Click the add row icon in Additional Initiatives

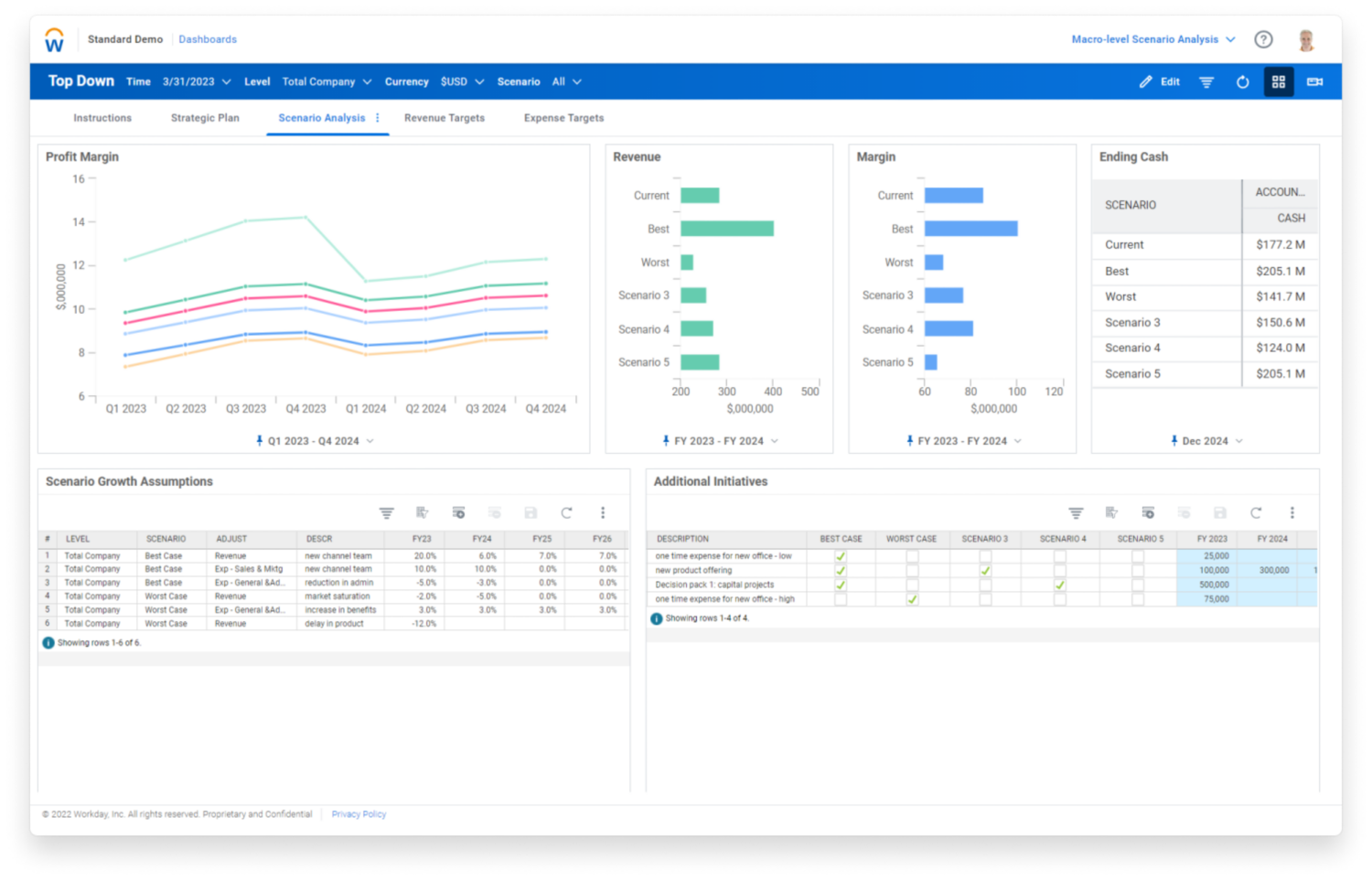[1148, 513]
